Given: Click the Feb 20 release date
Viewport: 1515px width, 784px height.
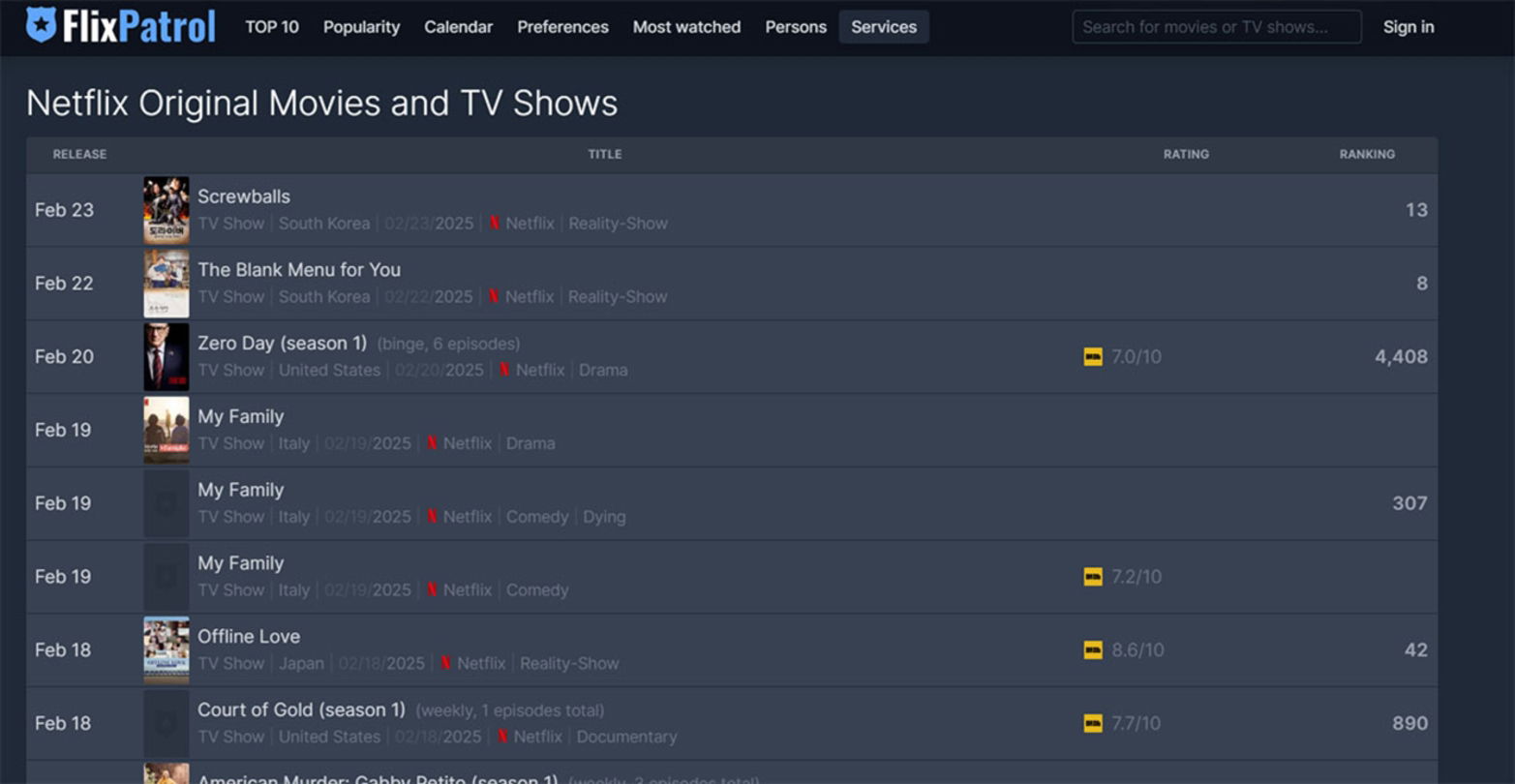Looking at the screenshot, I should (x=64, y=357).
